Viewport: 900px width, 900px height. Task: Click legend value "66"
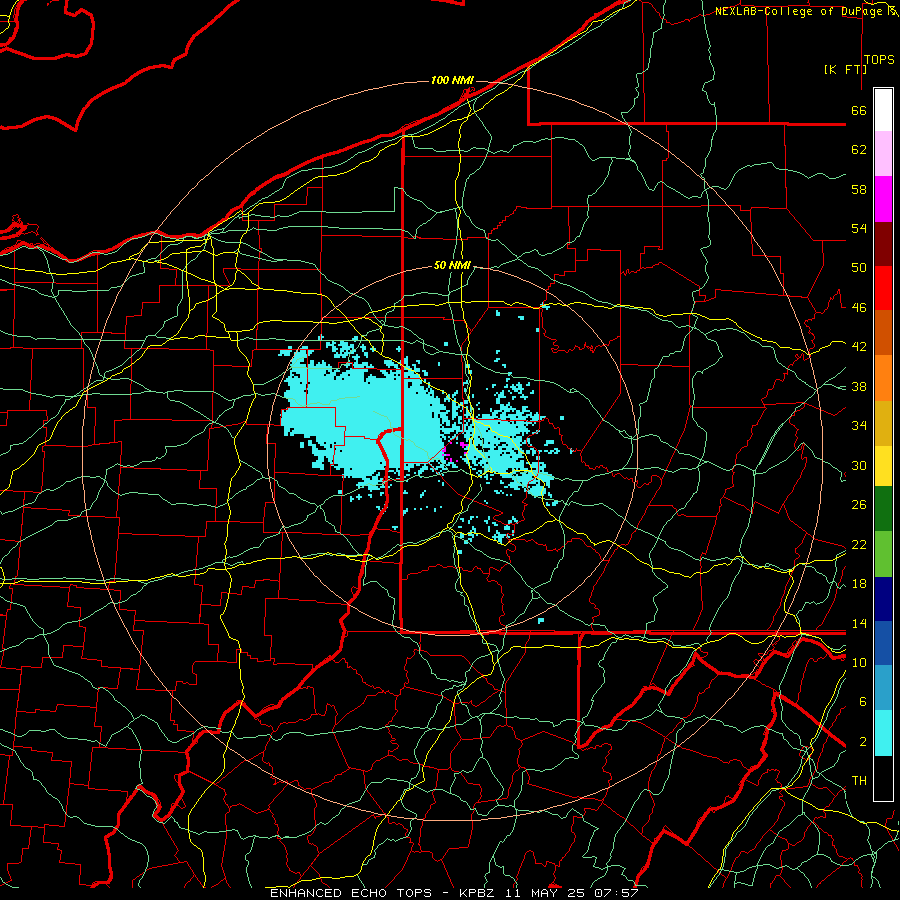click(x=859, y=110)
